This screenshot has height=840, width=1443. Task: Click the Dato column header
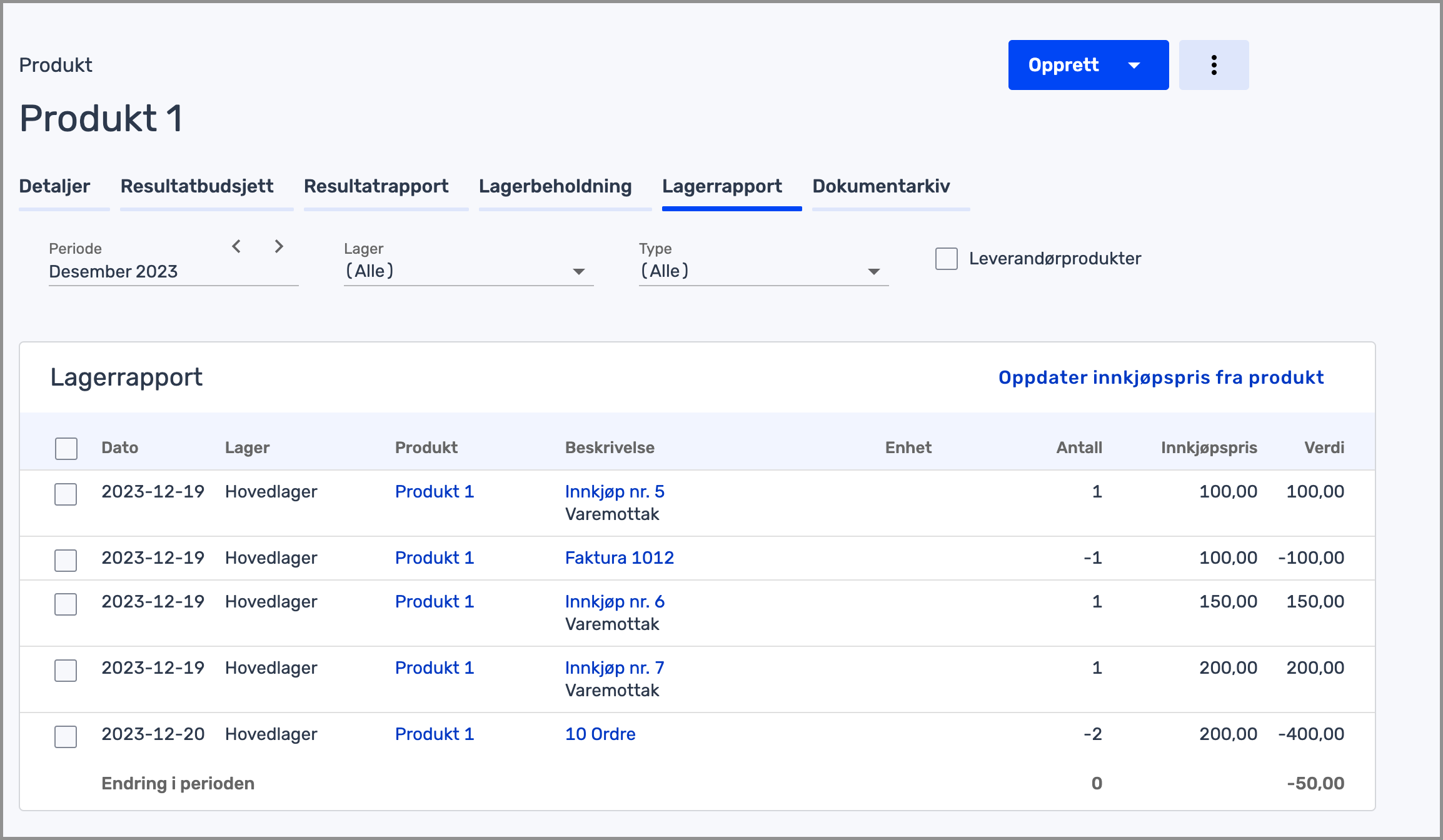pyautogui.click(x=120, y=447)
